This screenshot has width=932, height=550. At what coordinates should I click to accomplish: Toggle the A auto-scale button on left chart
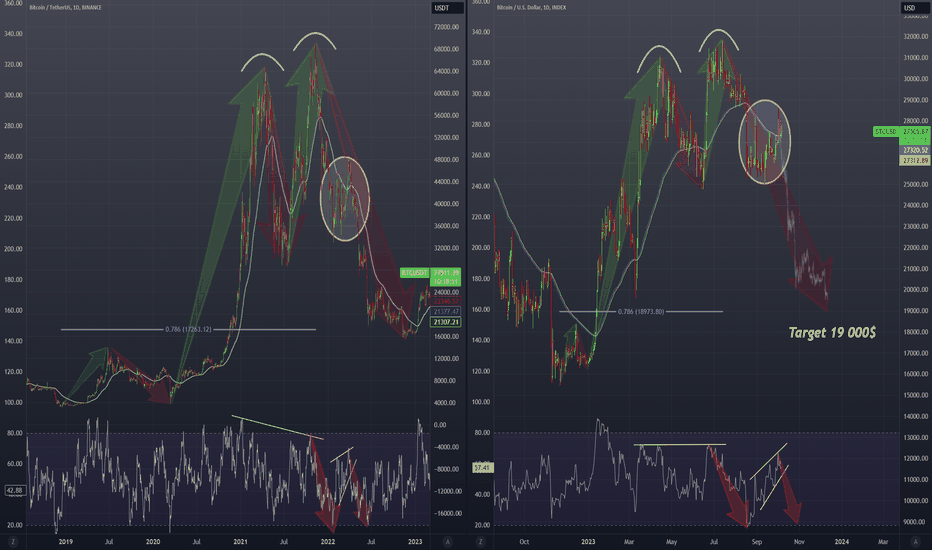coord(442,541)
